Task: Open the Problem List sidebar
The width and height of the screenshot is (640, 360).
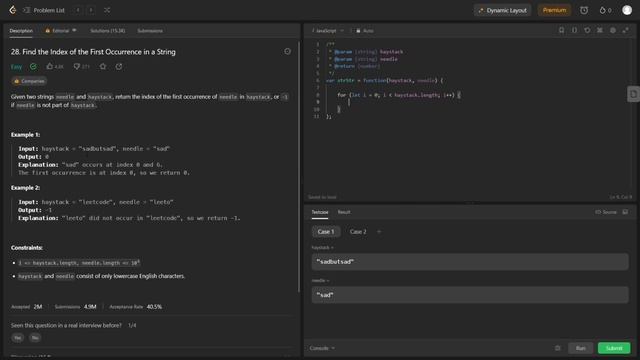Action: pos(44,10)
